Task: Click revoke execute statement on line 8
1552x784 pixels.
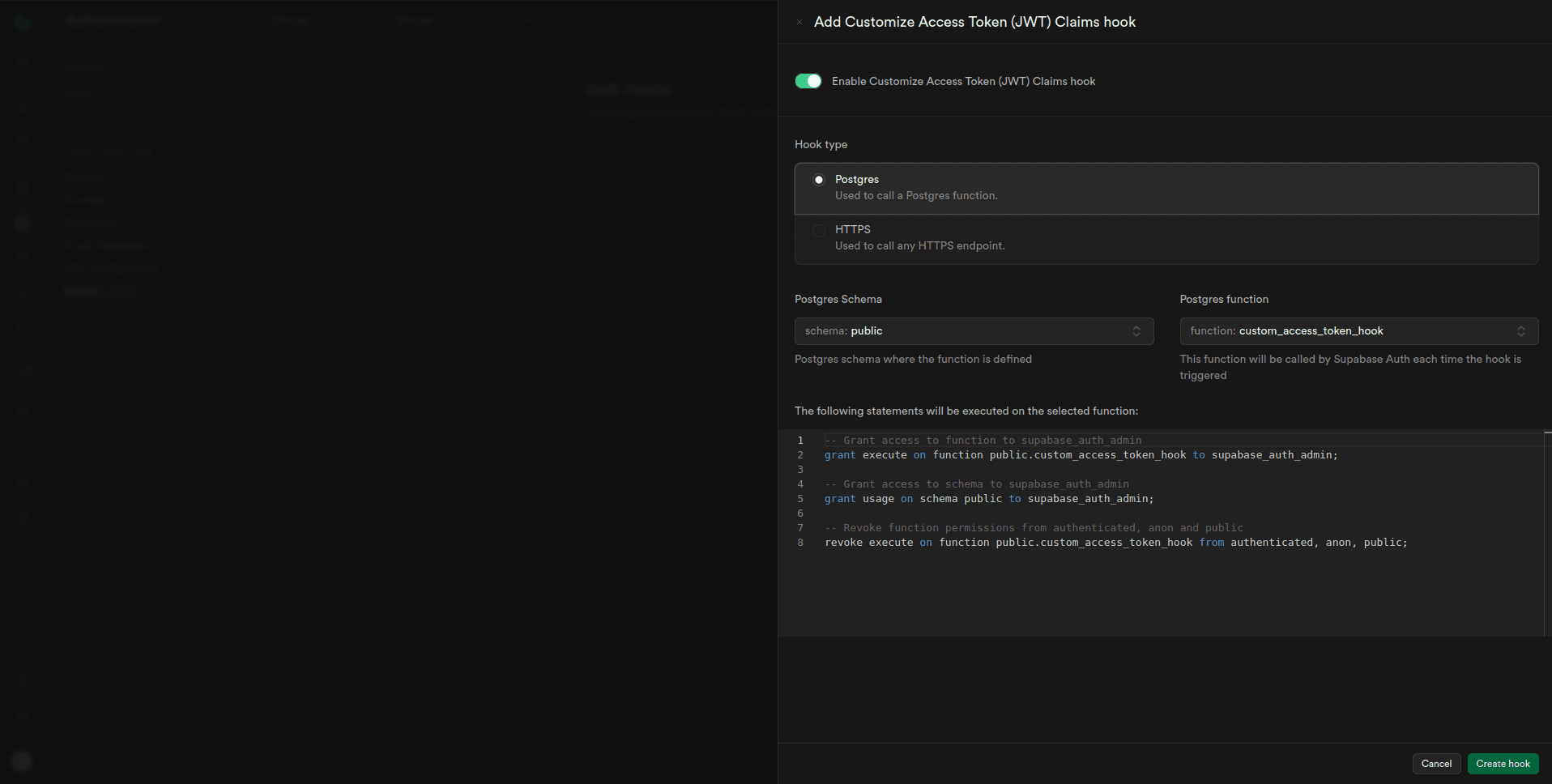Action: click(1115, 543)
